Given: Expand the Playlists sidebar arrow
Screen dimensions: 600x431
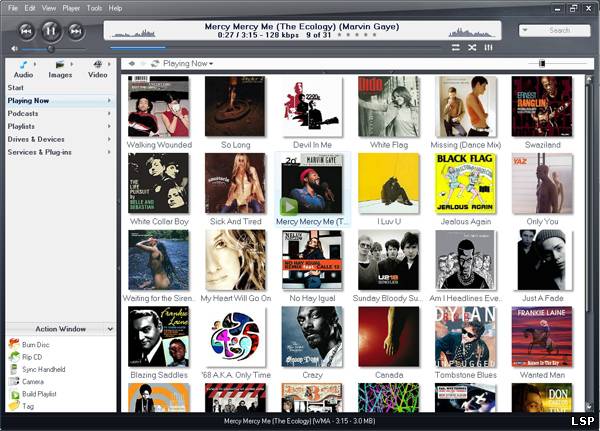Looking at the screenshot, I should click(109, 126).
